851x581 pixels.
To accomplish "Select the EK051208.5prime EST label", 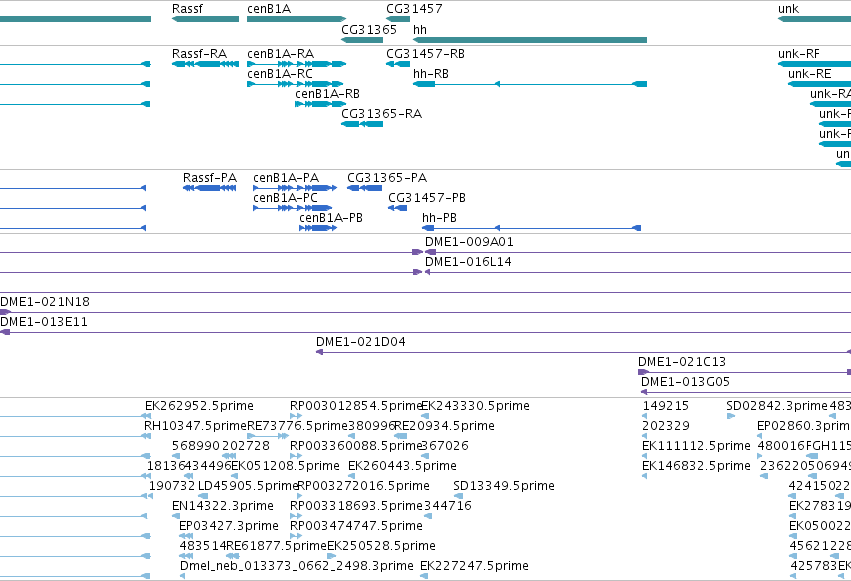I will (x=285, y=467).
